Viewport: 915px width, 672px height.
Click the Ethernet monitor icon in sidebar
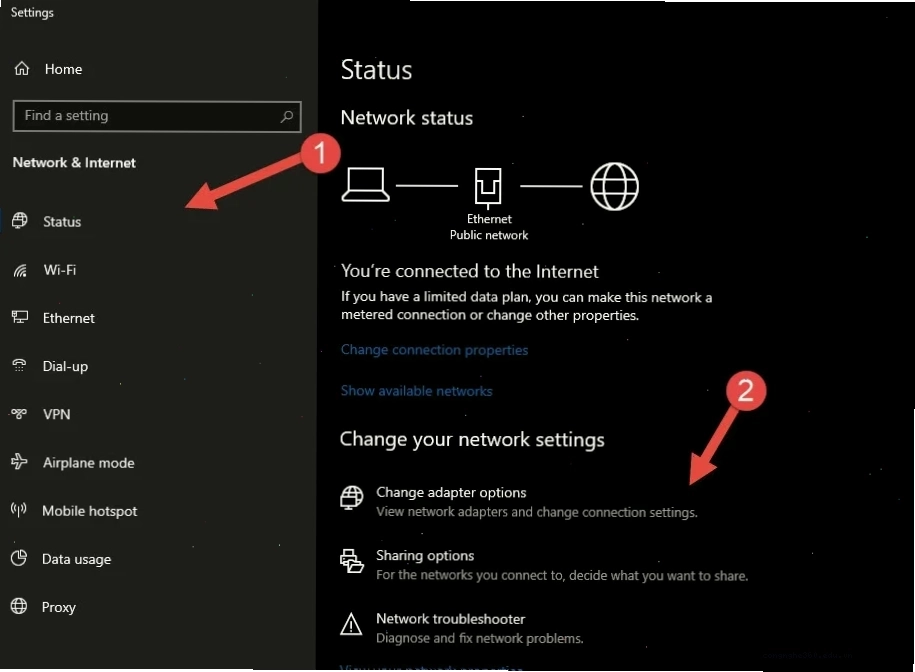click(x=20, y=317)
